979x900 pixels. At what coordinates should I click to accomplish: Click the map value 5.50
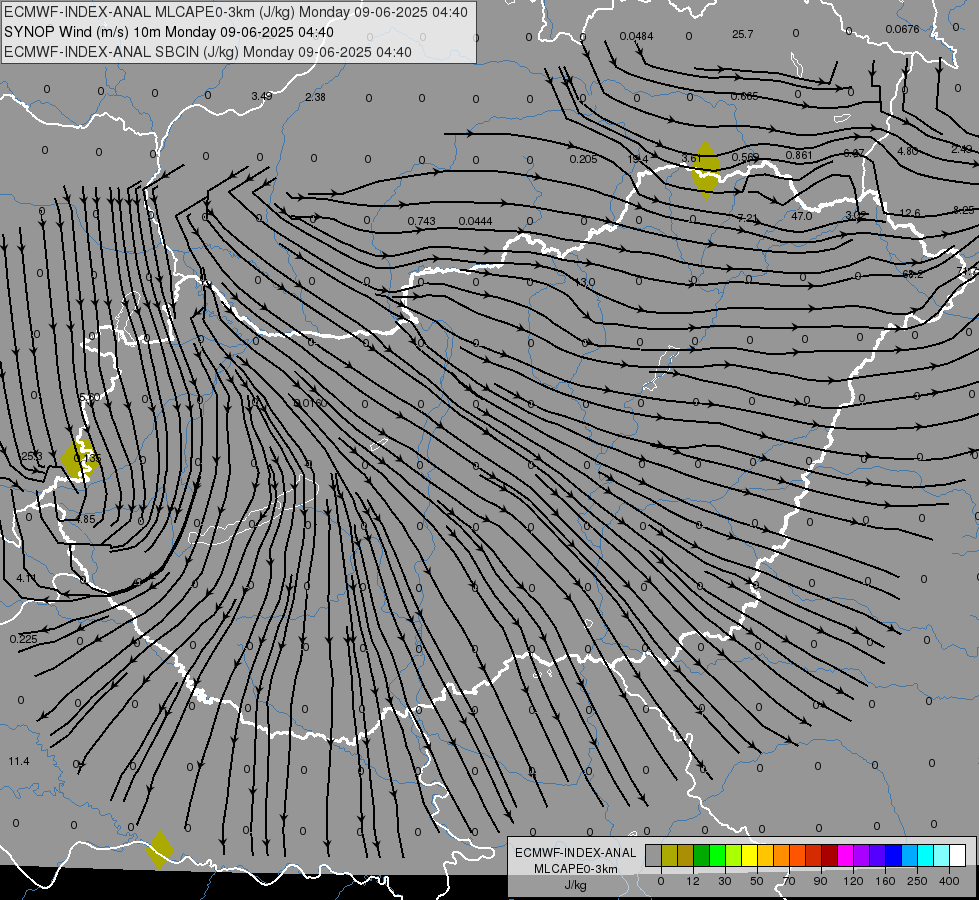[x=90, y=397]
